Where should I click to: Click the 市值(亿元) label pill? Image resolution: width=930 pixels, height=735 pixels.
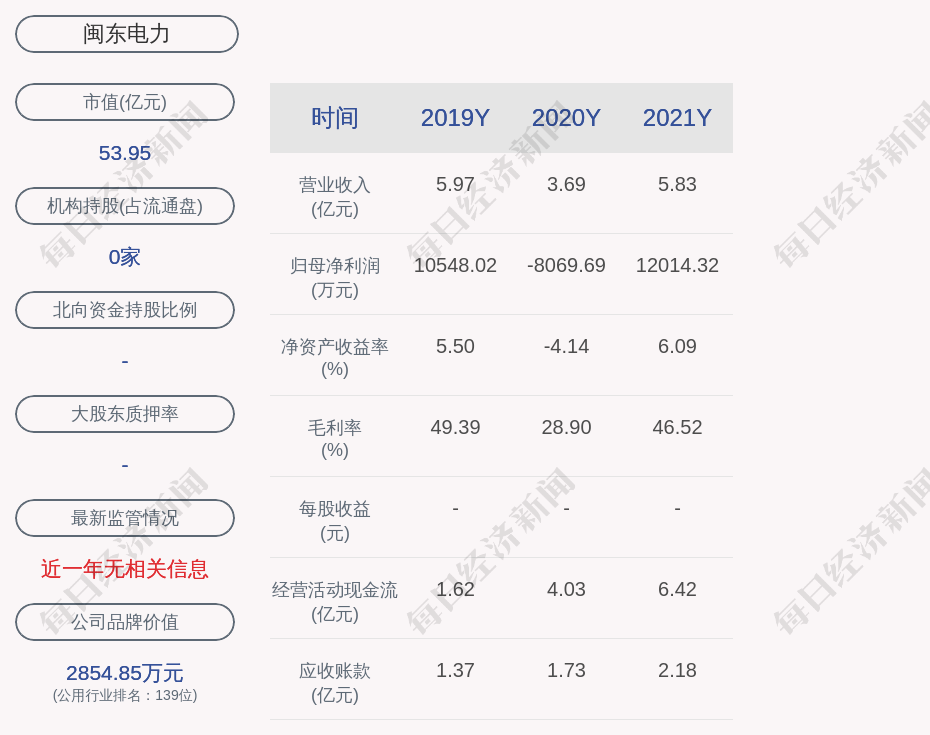click(125, 102)
